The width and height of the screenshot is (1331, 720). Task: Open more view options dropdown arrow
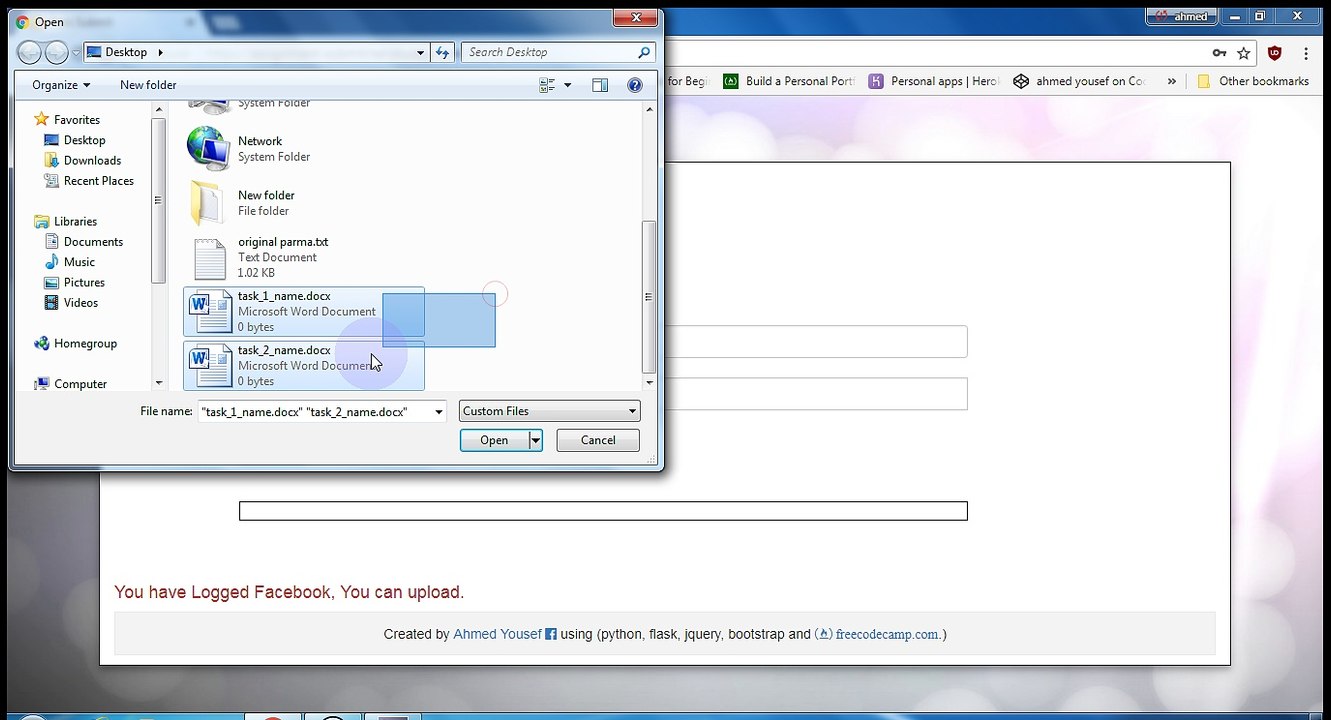click(x=568, y=85)
